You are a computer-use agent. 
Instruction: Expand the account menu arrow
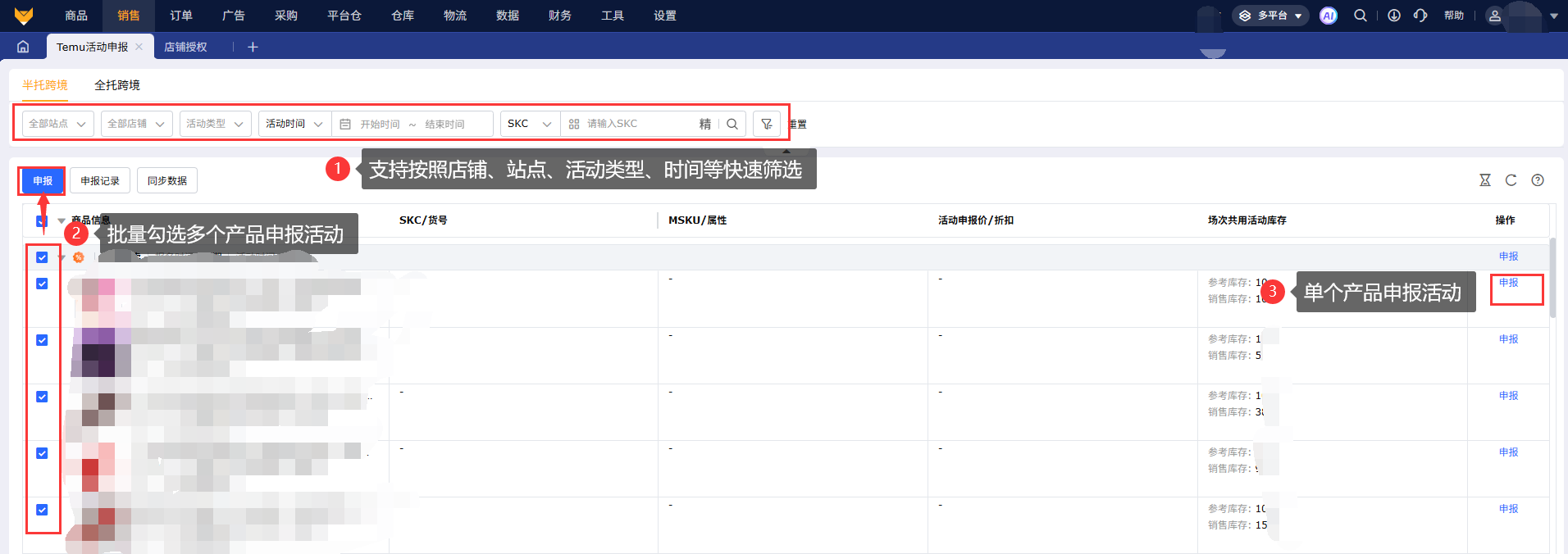(1554, 16)
